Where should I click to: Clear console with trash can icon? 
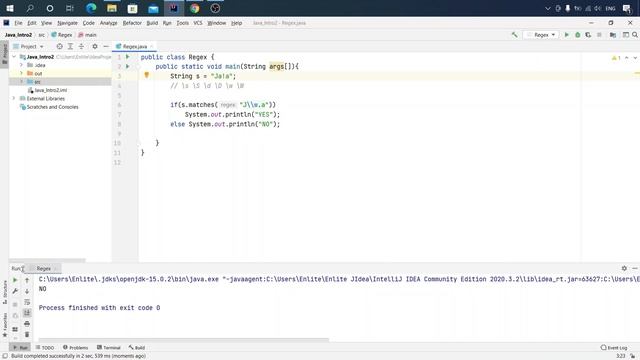point(27,335)
